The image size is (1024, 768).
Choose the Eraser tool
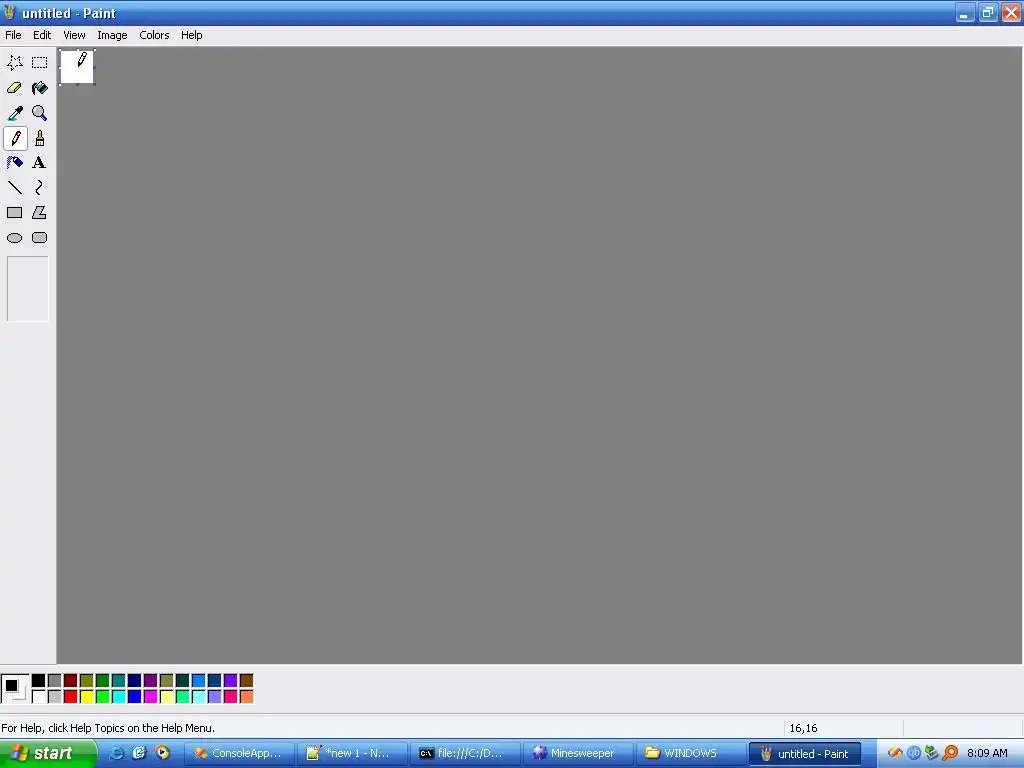click(14, 88)
